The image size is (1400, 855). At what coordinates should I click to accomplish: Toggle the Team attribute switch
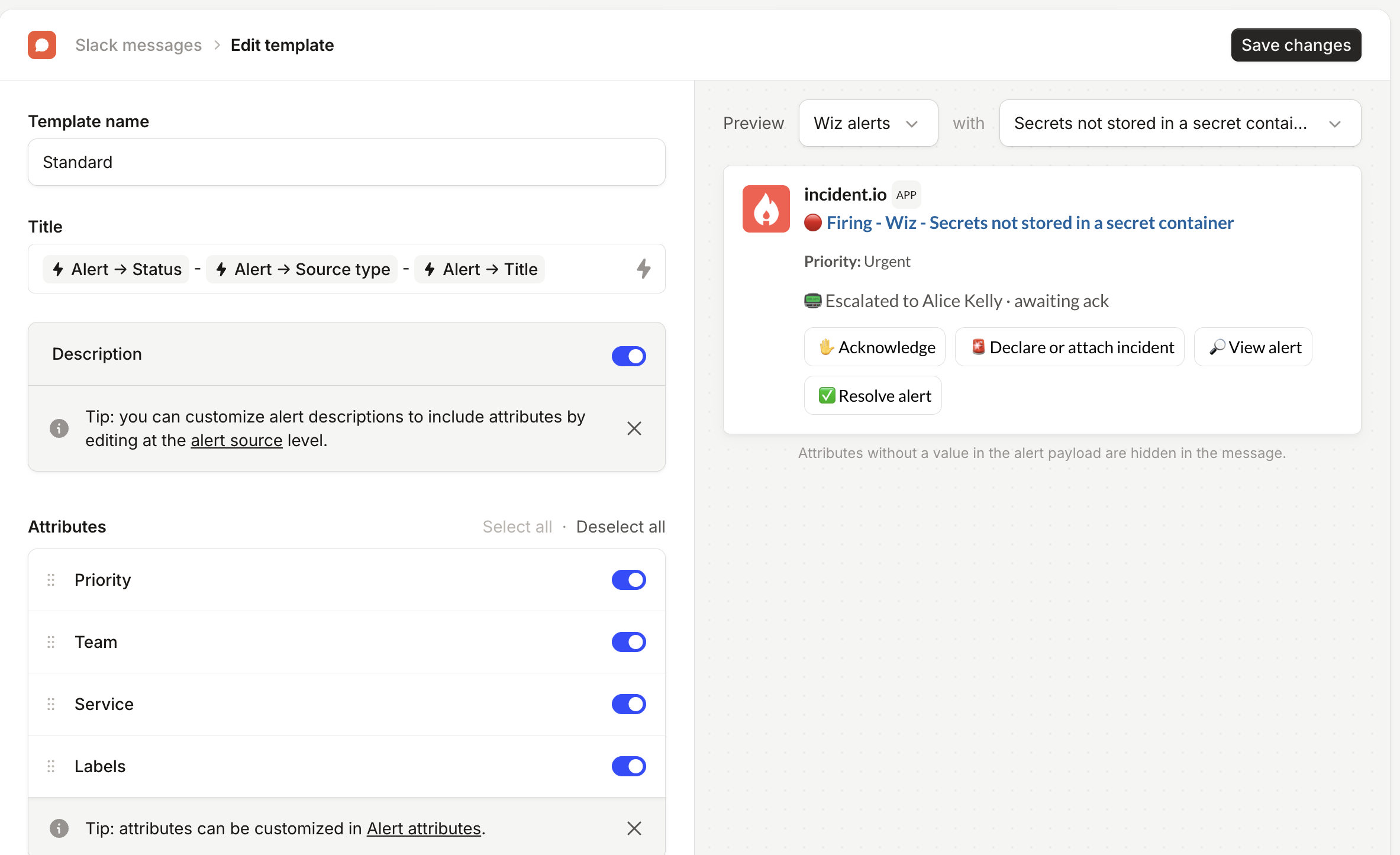[x=628, y=642]
